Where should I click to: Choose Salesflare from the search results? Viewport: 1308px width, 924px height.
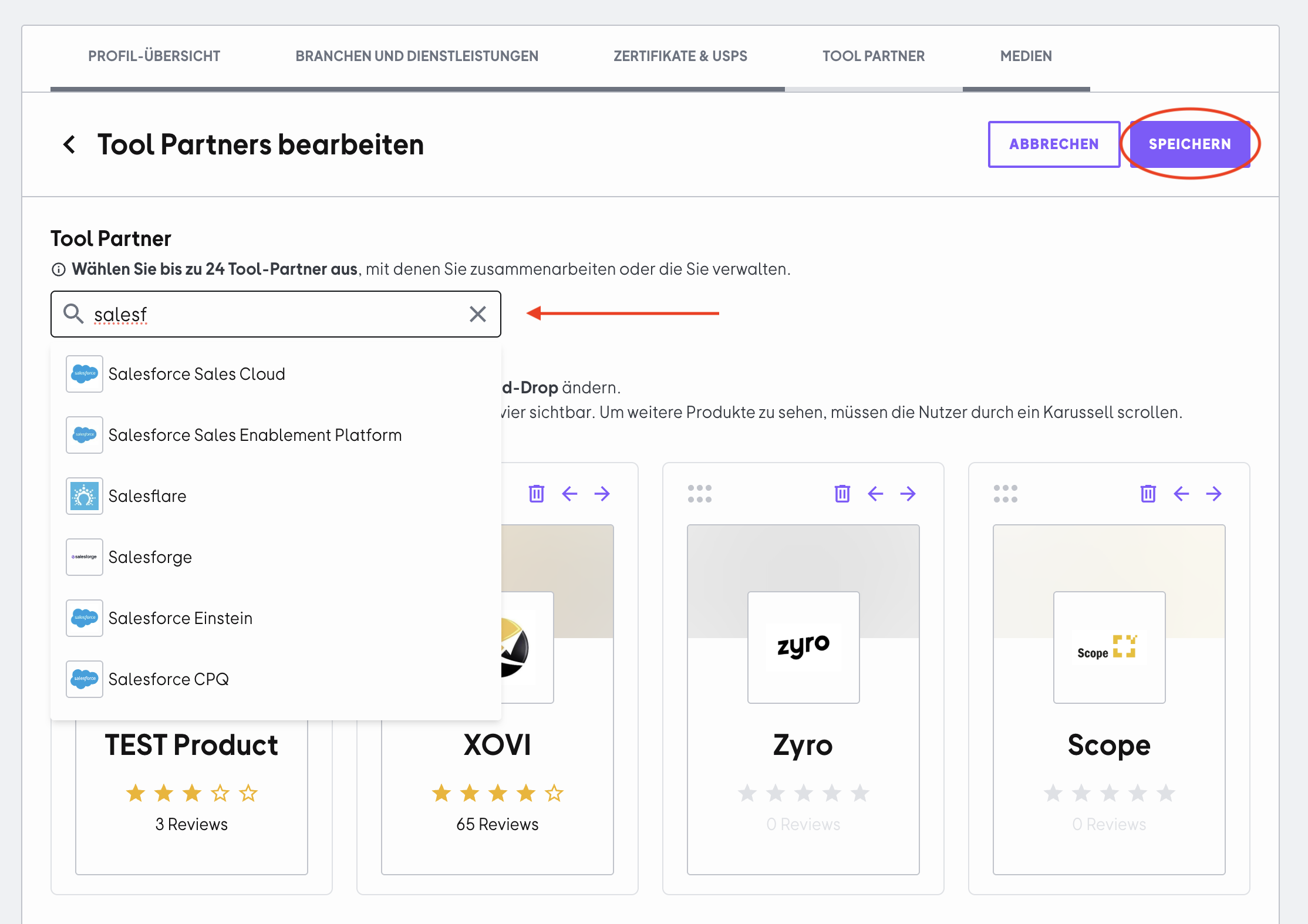pos(276,496)
